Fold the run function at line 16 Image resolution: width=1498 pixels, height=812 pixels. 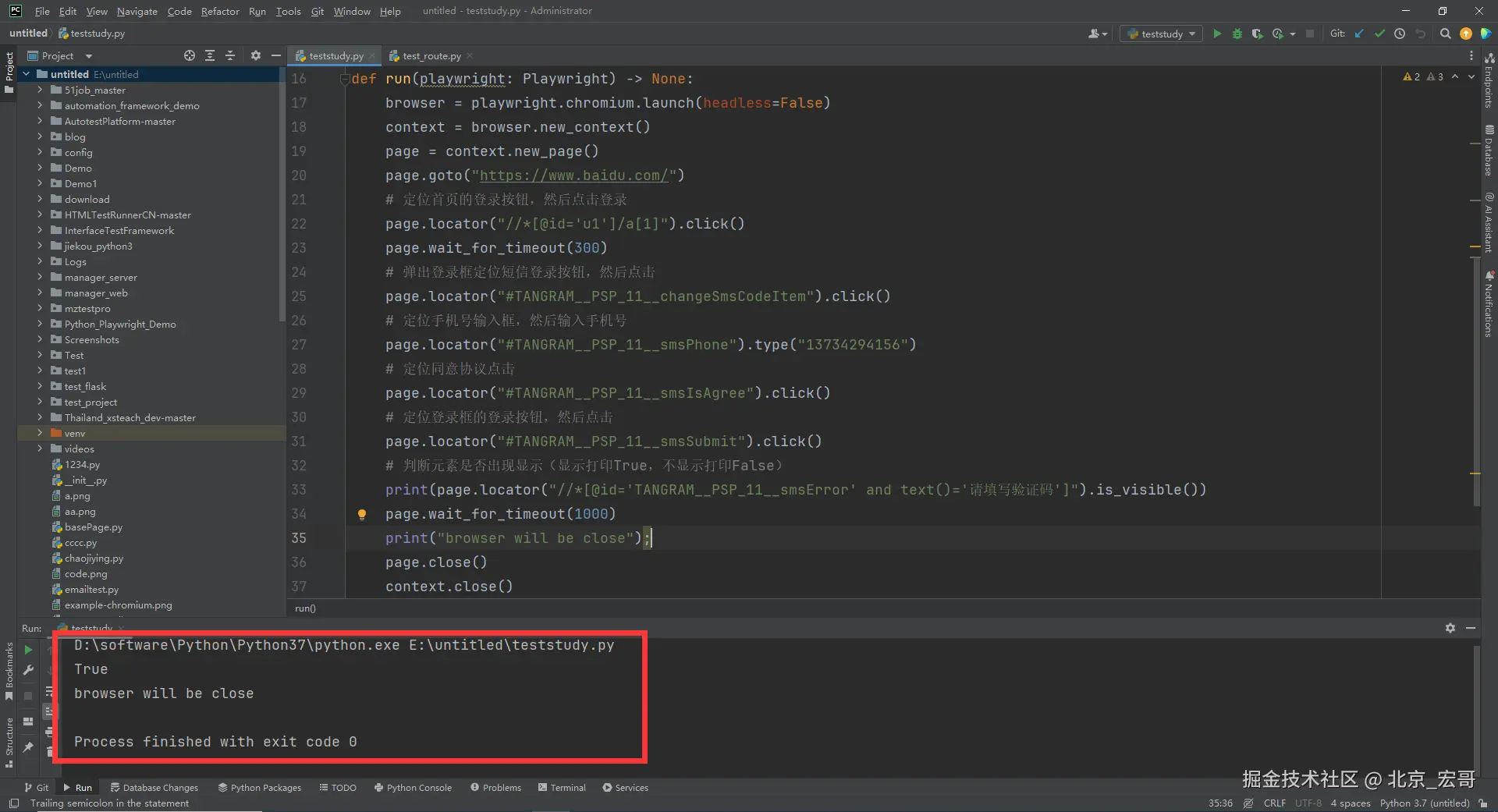click(x=344, y=79)
